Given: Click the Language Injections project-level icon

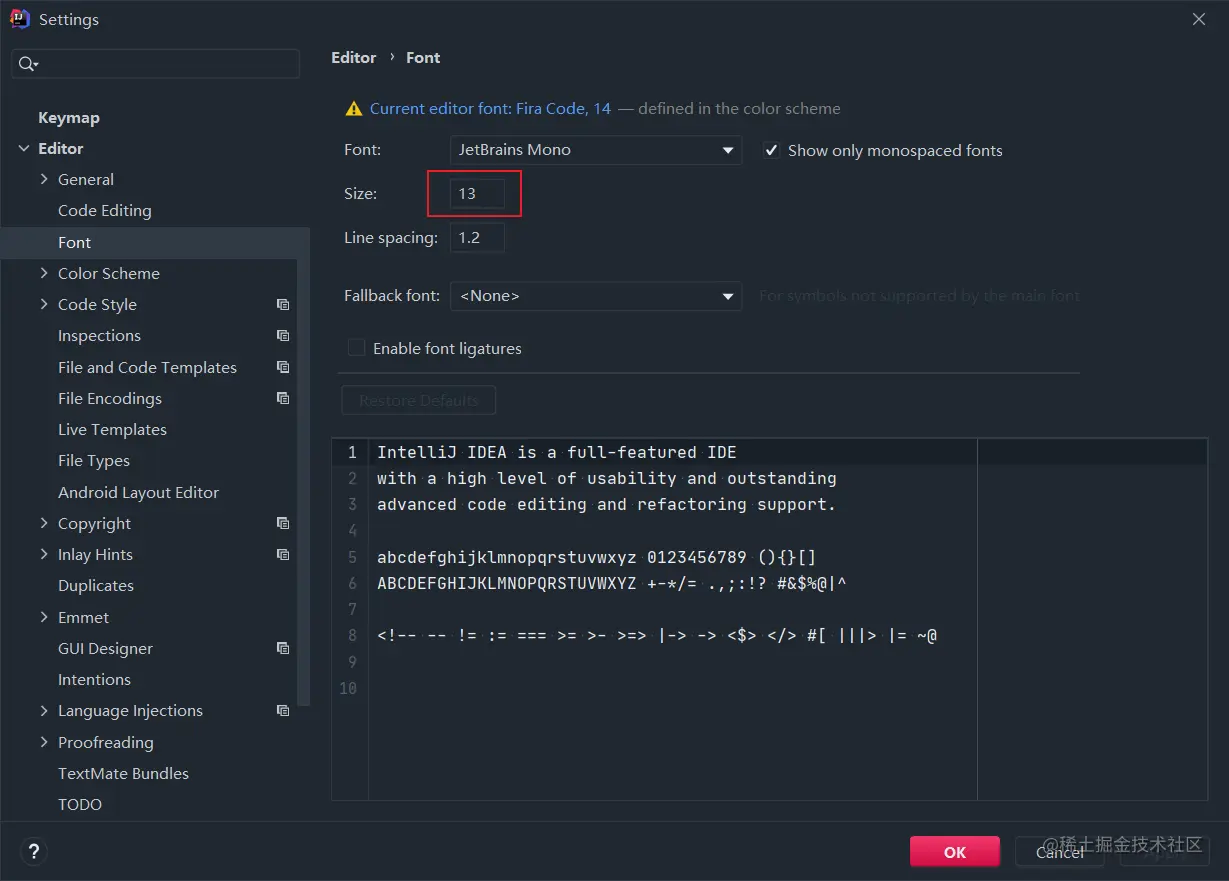Looking at the screenshot, I should (x=283, y=711).
